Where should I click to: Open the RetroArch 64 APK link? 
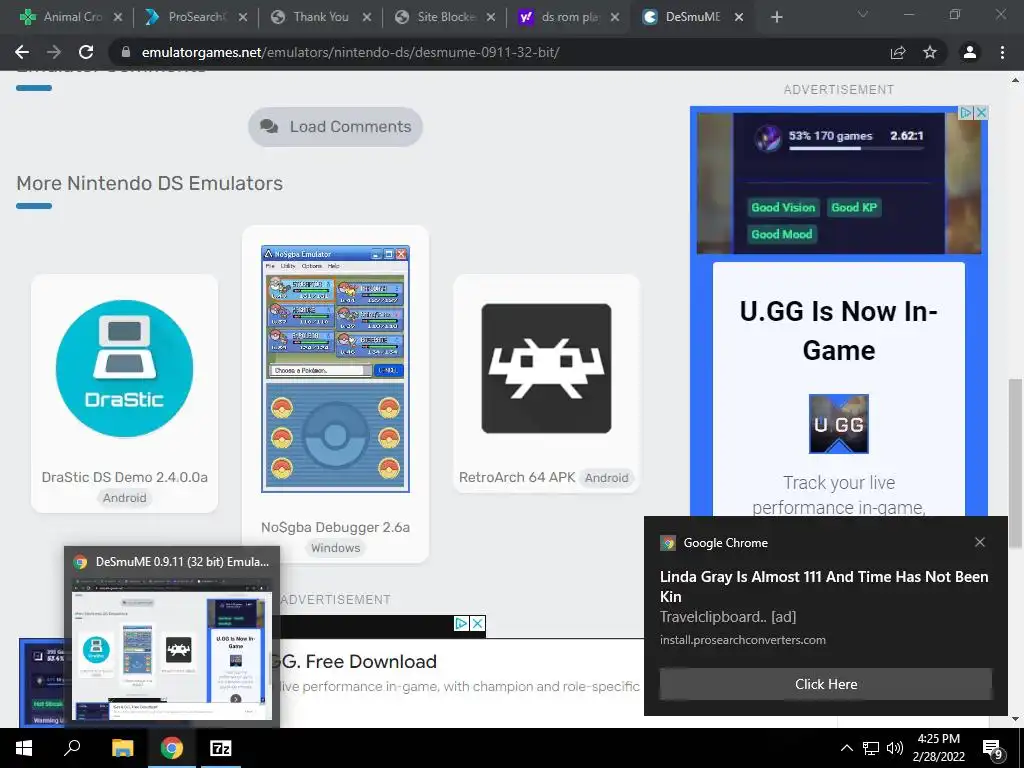(517, 477)
